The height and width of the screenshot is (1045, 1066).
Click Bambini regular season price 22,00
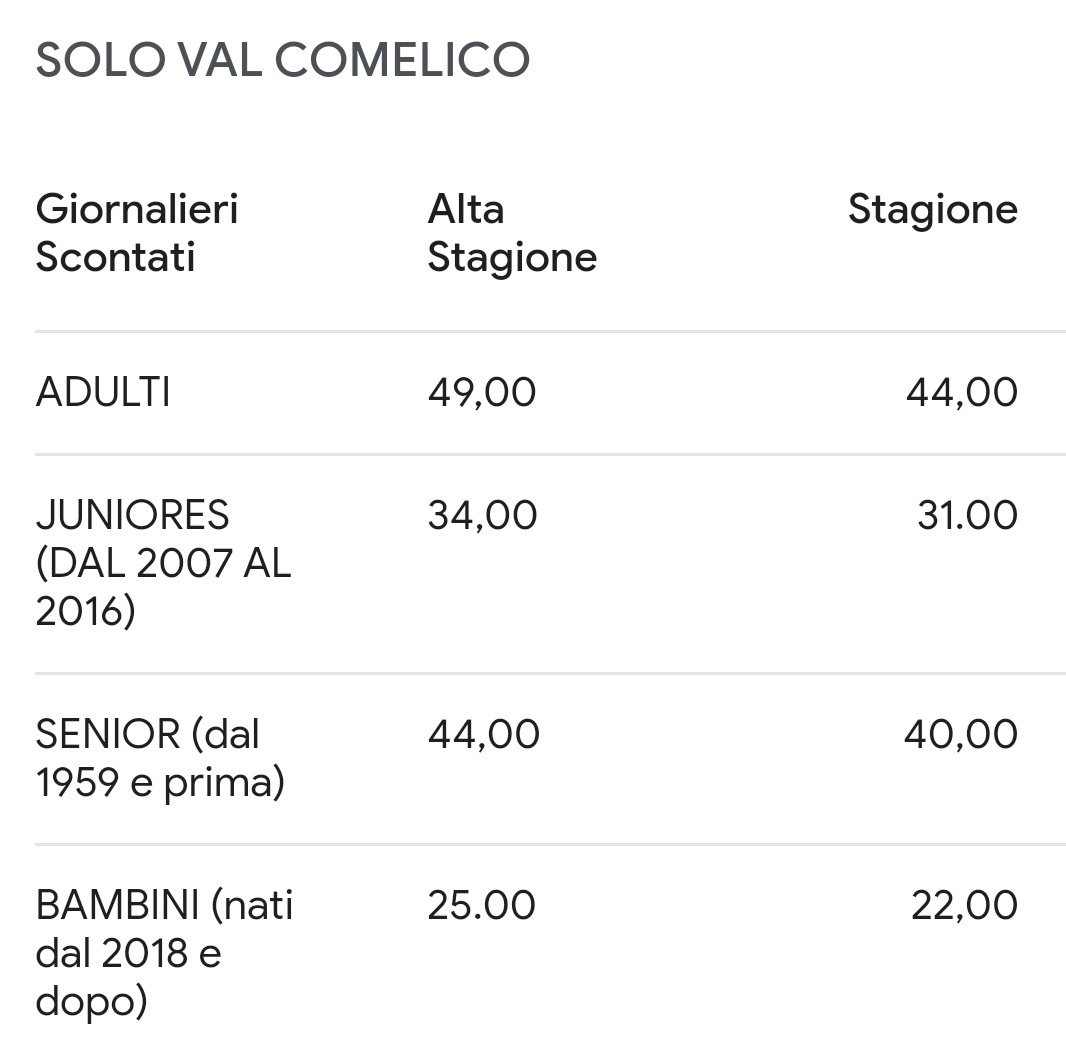coord(964,906)
